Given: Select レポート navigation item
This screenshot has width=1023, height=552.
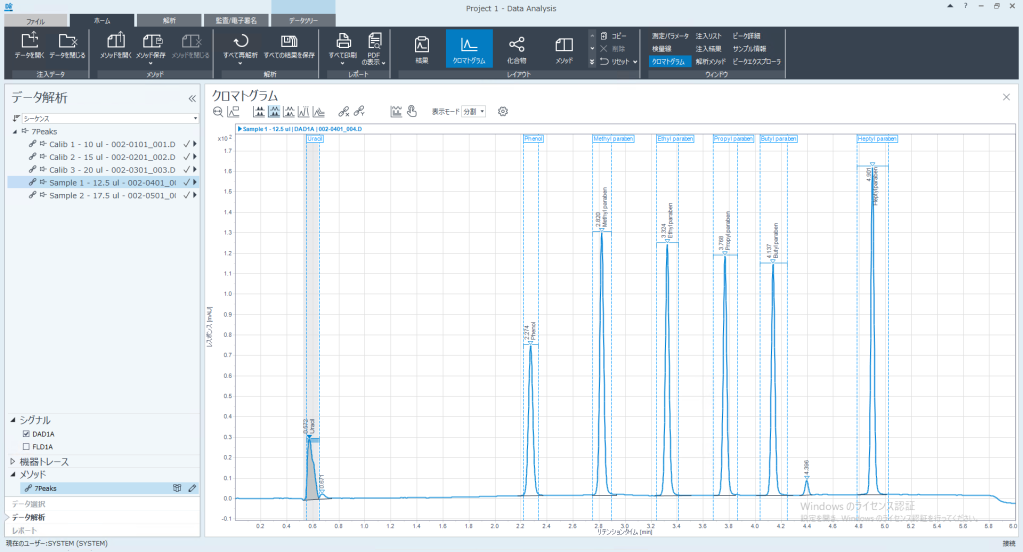Looking at the screenshot, I should (24, 530).
